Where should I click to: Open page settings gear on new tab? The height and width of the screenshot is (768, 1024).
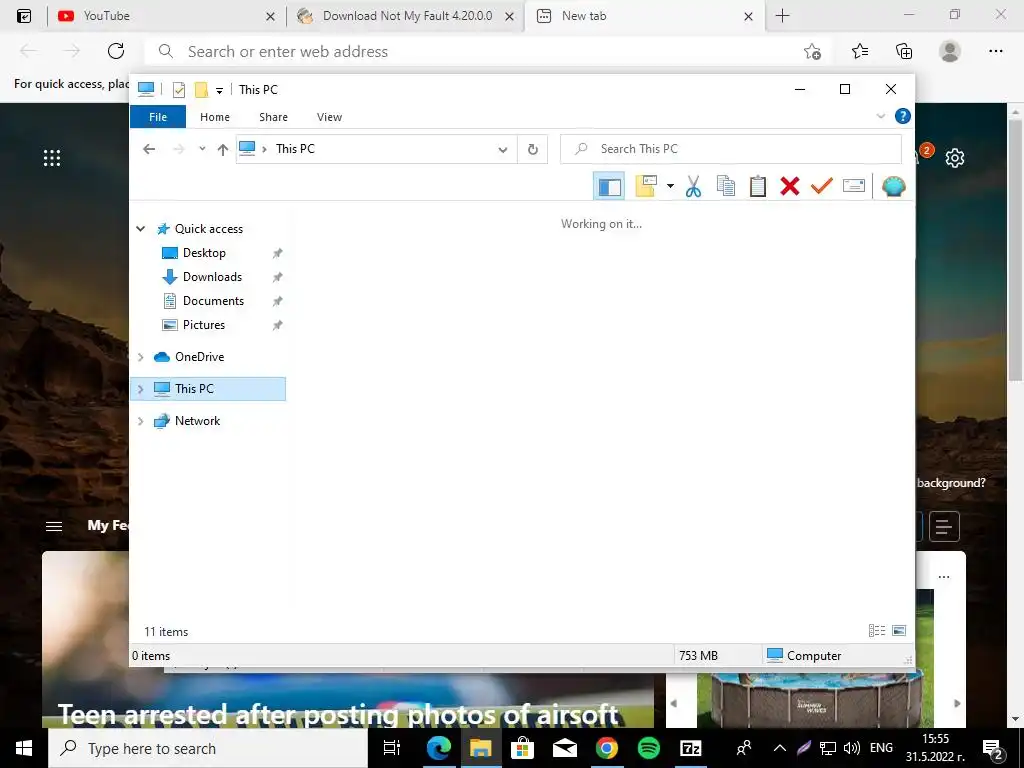pyautogui.click(x=955, y=157)
